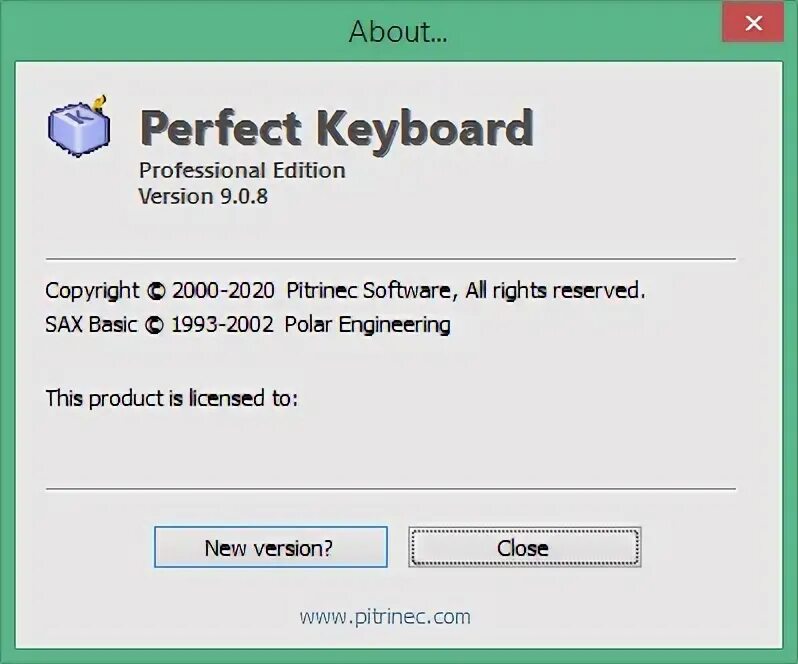
Task: Click the Version 9.0.8 text
Action: tap(203, 196)
